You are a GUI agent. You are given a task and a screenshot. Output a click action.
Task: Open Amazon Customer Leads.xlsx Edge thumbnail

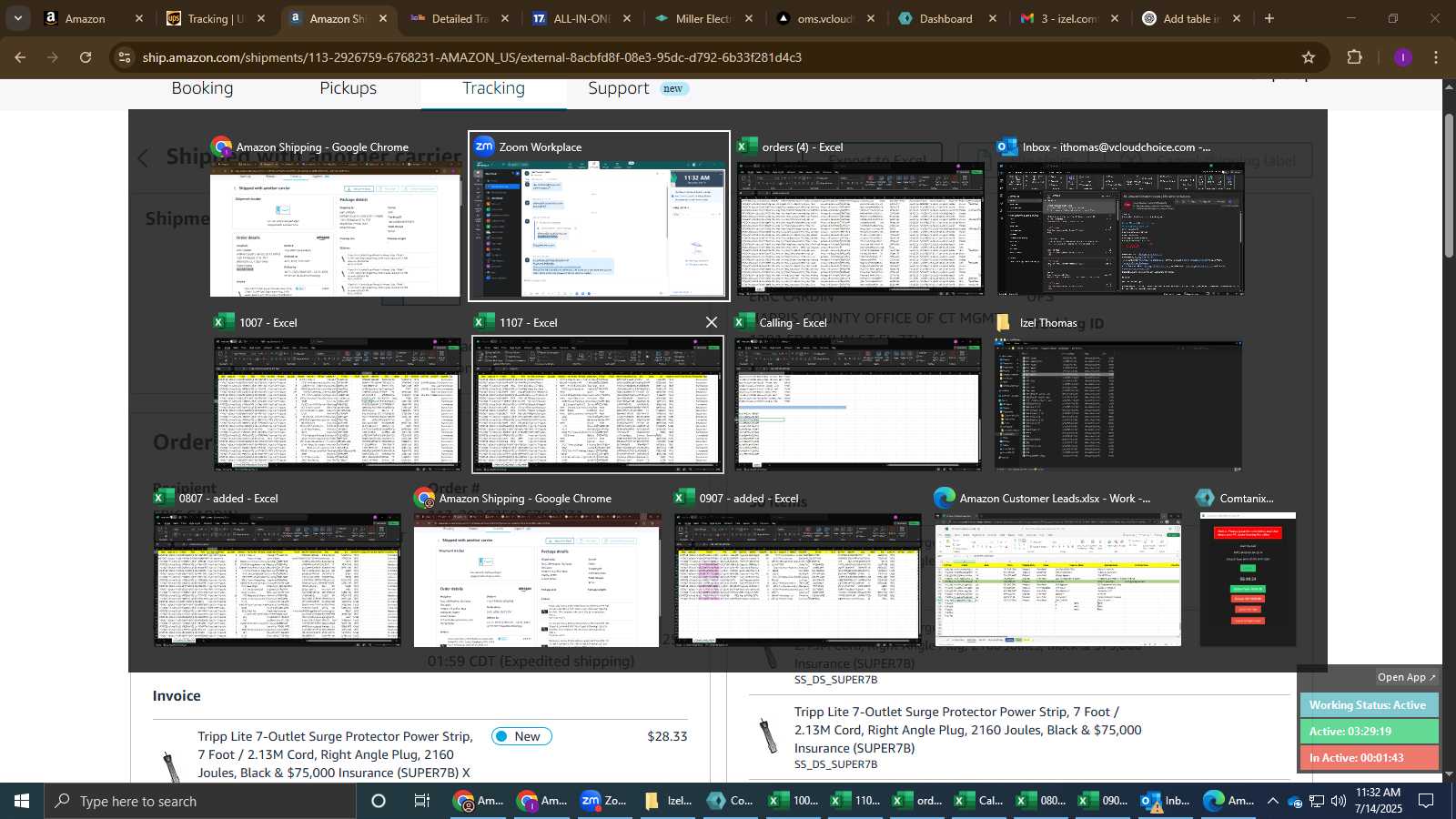coord(1057,568)
